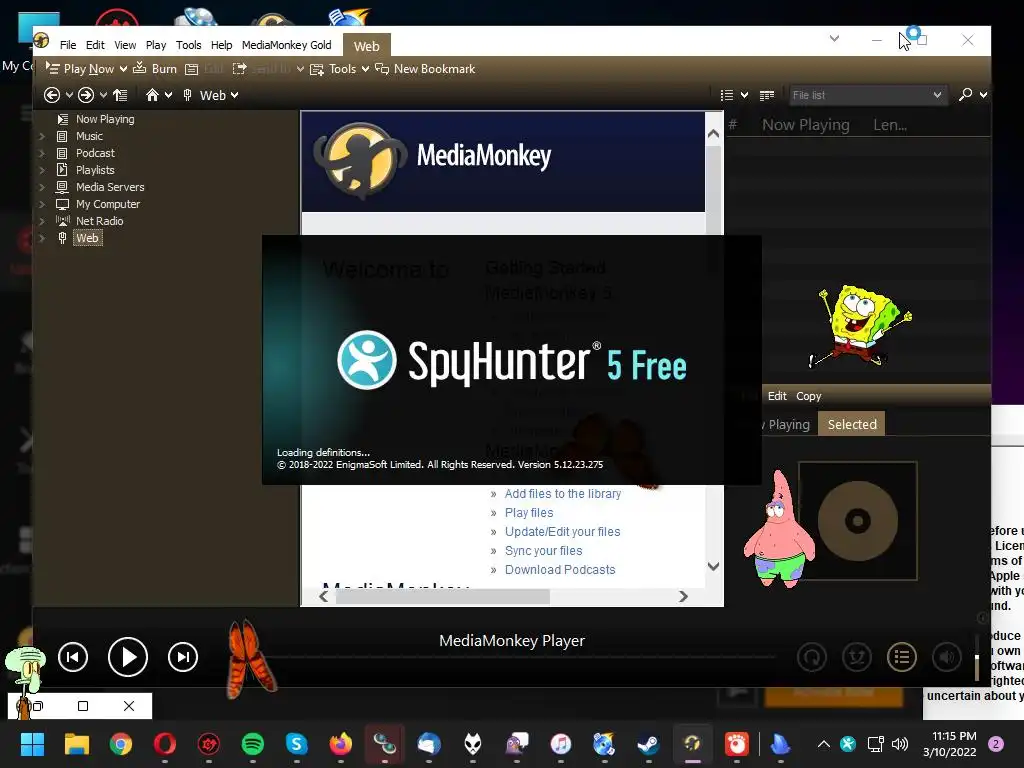Click the web page horizontal scrollbar
Image resolution: width=1024 pixels, height=768 pixels.
click(443, 596)
